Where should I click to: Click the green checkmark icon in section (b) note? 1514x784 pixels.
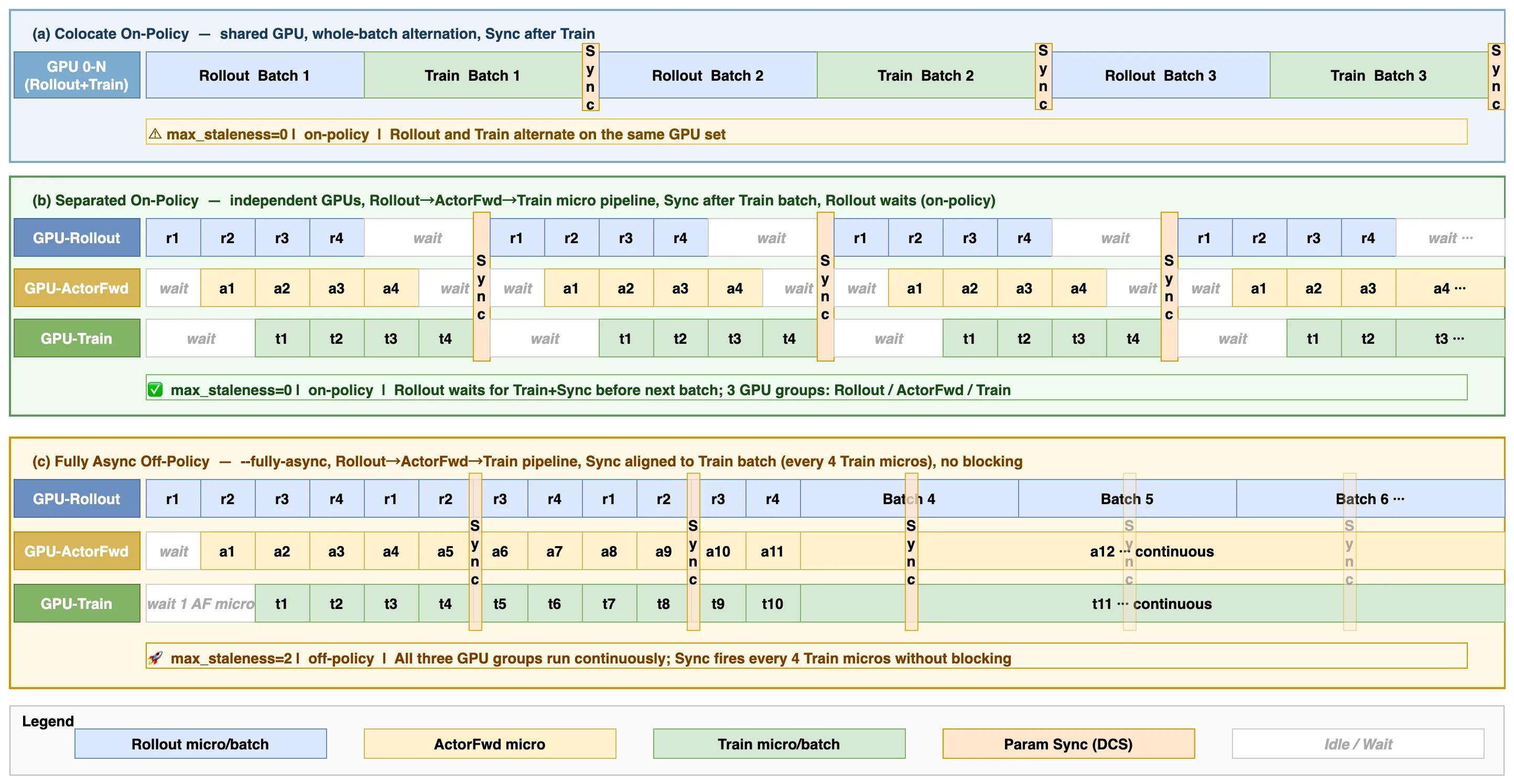[155, 390]
